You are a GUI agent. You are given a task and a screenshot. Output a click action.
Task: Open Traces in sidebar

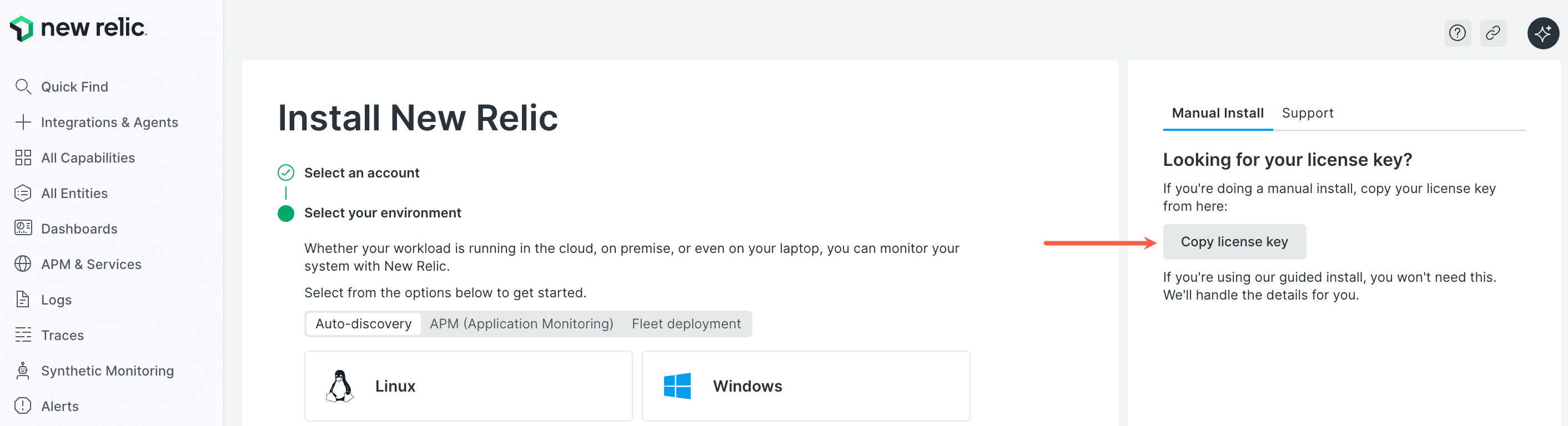[x=62, y=336]
